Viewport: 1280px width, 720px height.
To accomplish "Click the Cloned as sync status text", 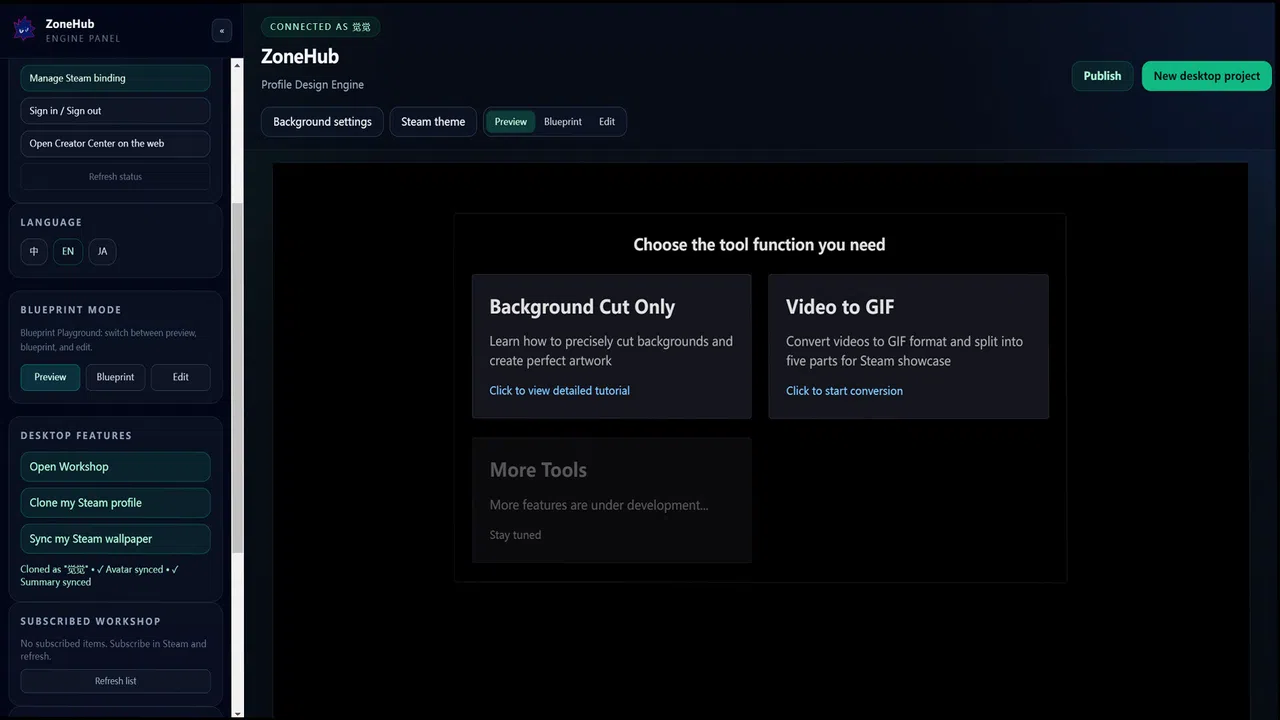I will click(x=100, y=575).
